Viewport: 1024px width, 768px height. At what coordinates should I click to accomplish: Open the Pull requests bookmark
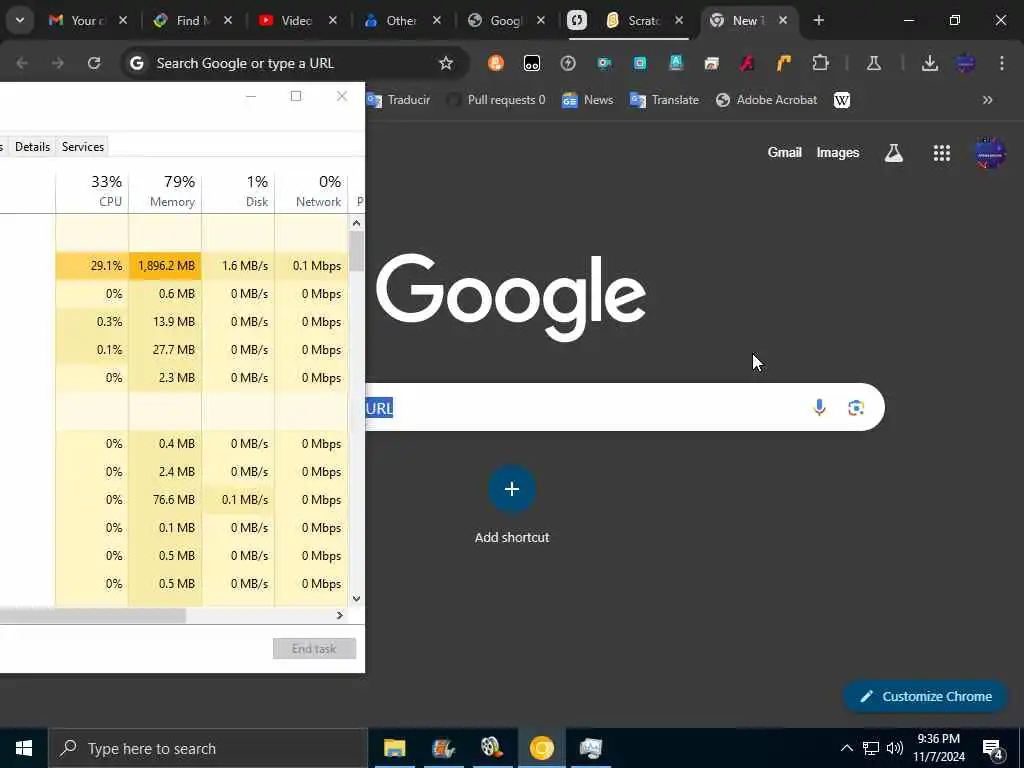pyautogui.click(x=497, y=100)
